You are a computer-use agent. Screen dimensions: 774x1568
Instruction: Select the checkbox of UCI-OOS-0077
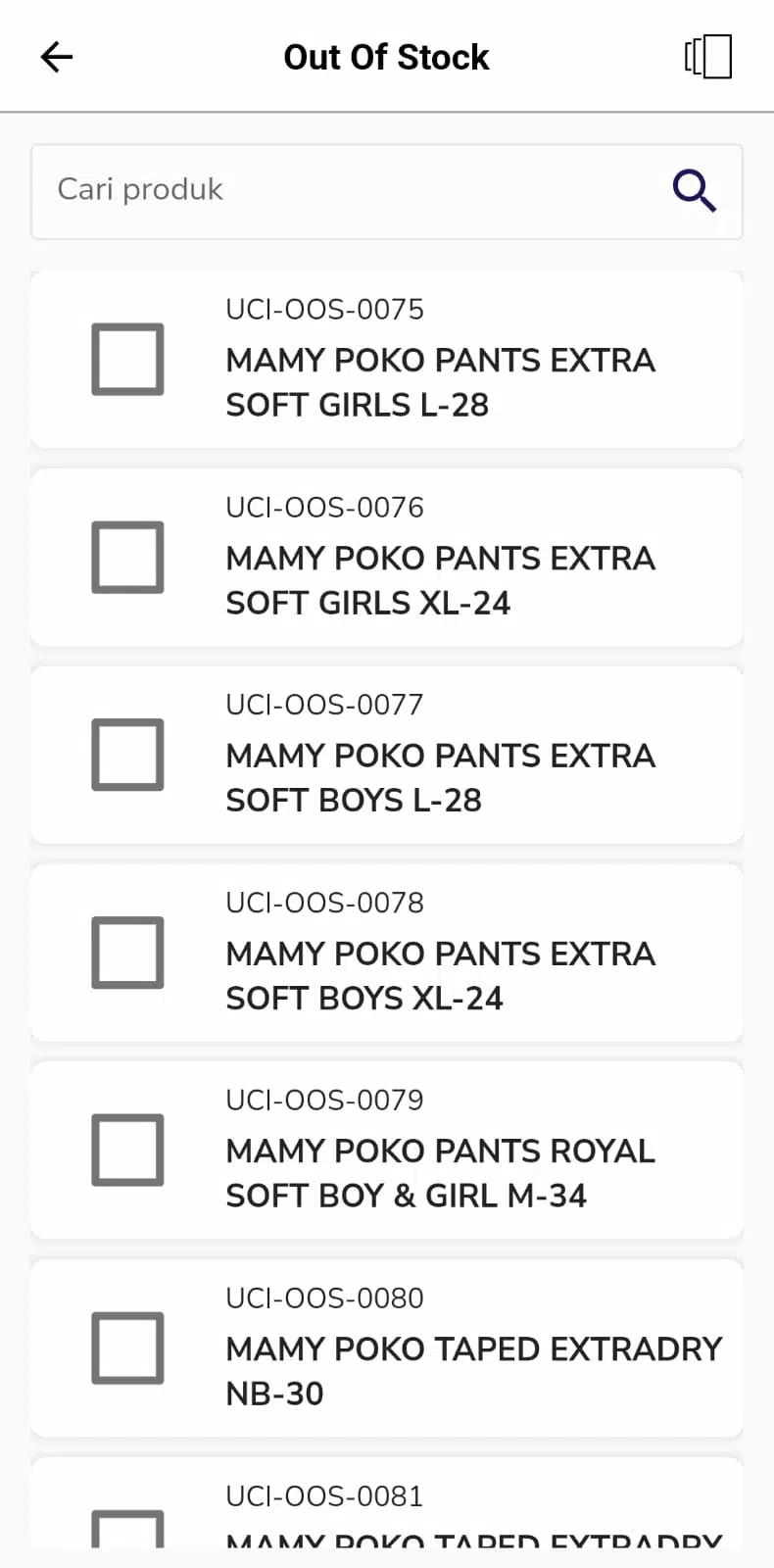point(127,755)
